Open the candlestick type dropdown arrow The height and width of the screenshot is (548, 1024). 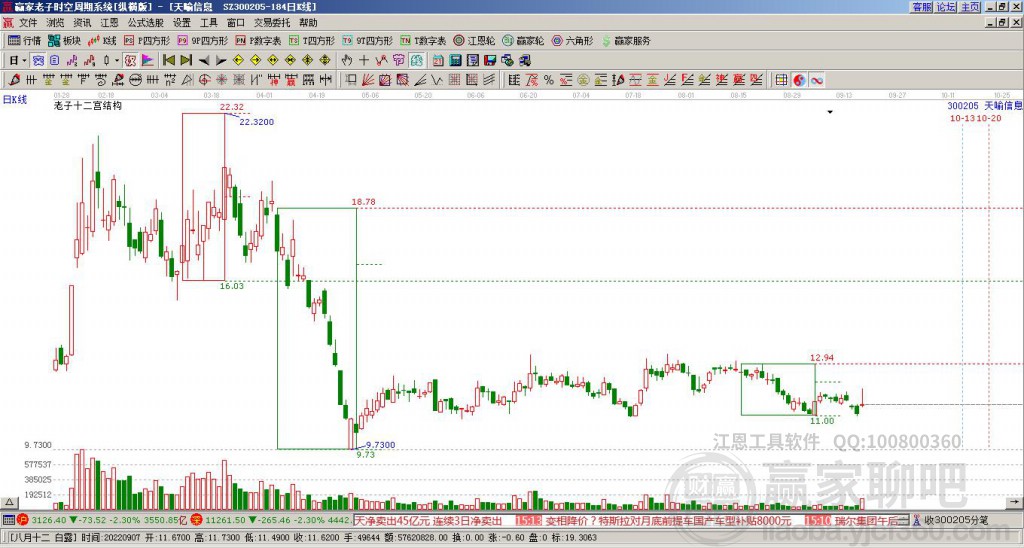117,60
